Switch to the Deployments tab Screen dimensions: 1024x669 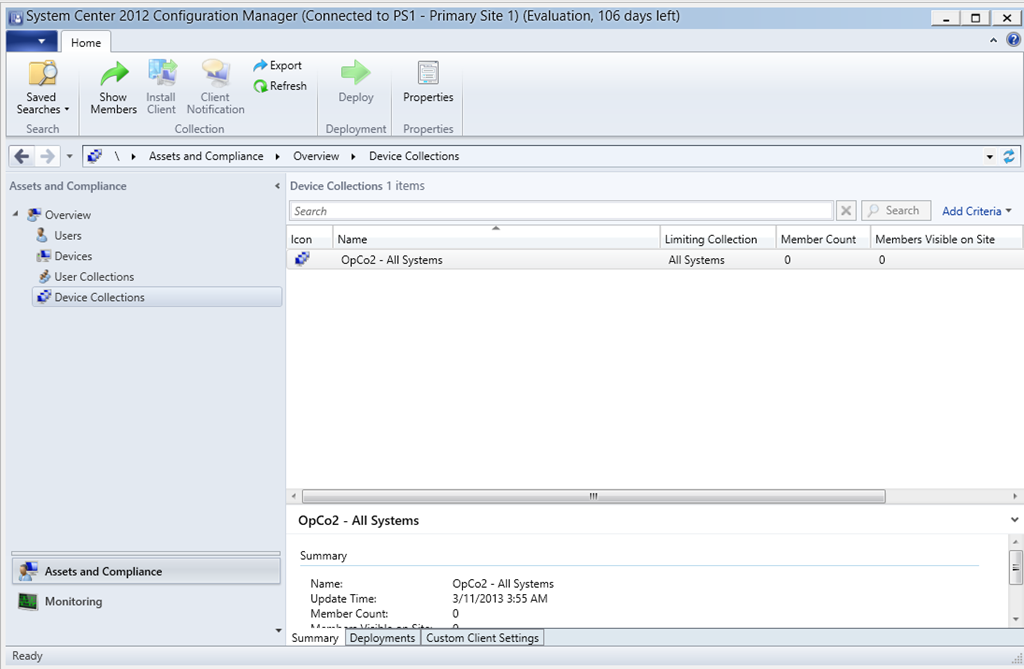pyautogui.click(x=382, y=638)
